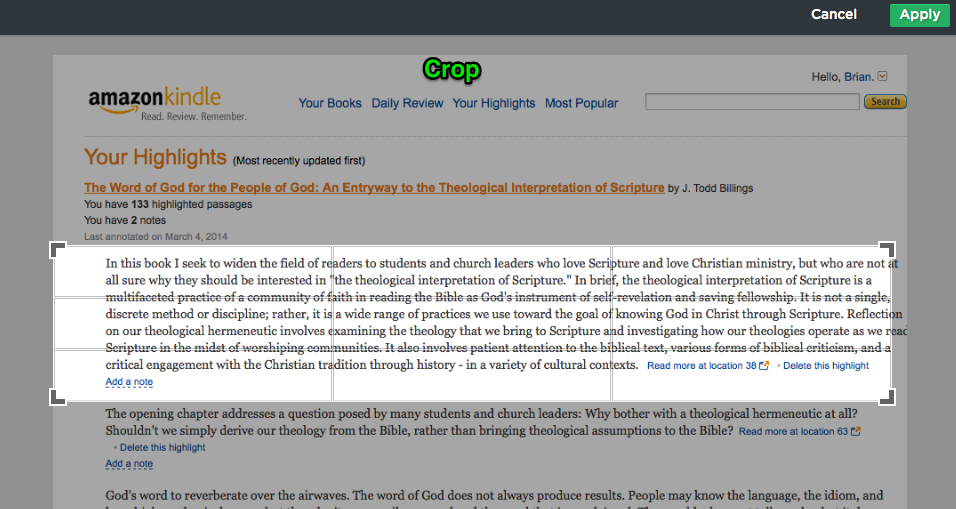Screen dimensions: 956x509
Task: Grab the bottom-right crop corner handle
Action: [887, 397]
